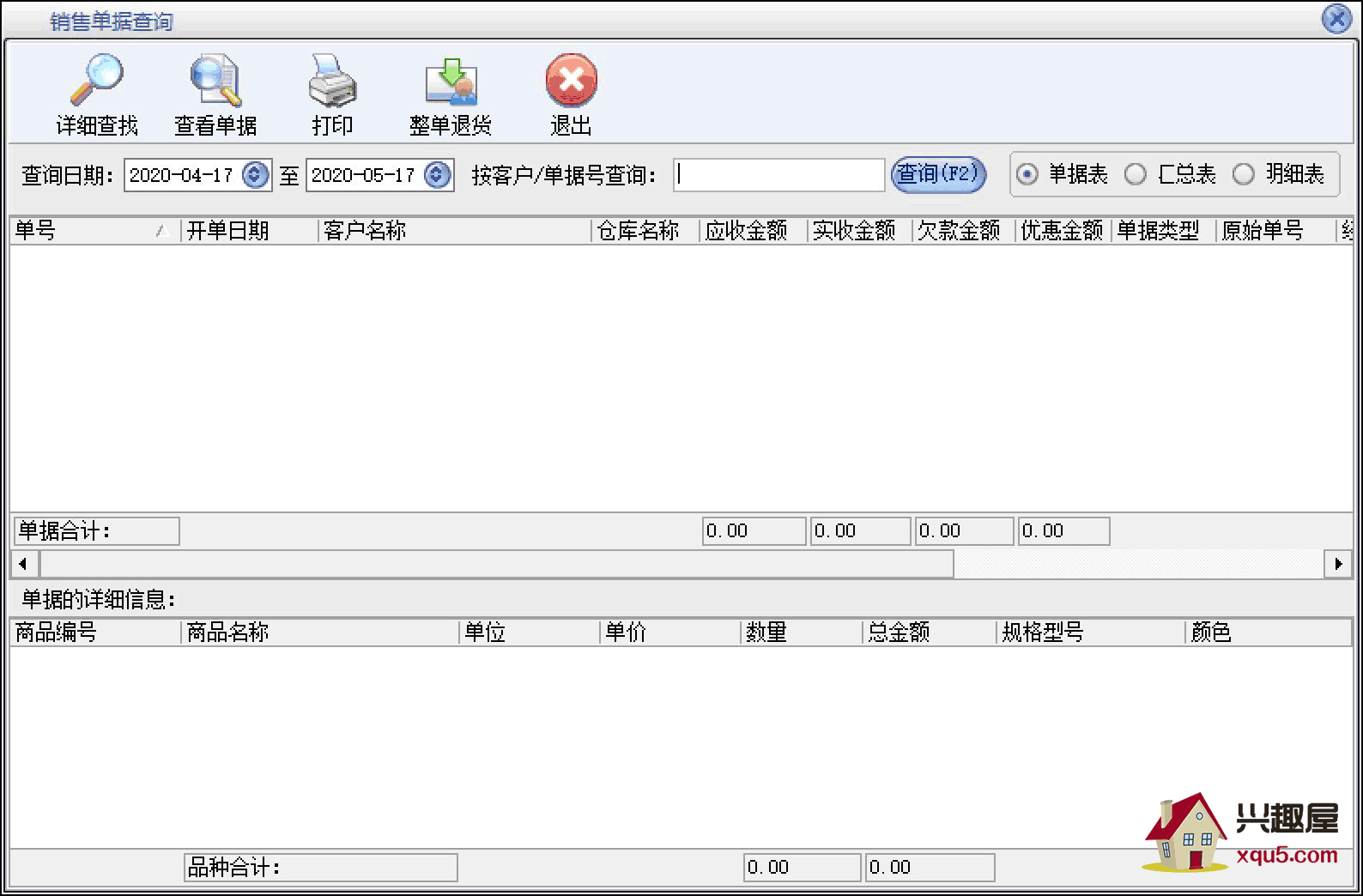Click the 整单退货 return icon
Screen dimensions: 1363x896
(451, 80)
